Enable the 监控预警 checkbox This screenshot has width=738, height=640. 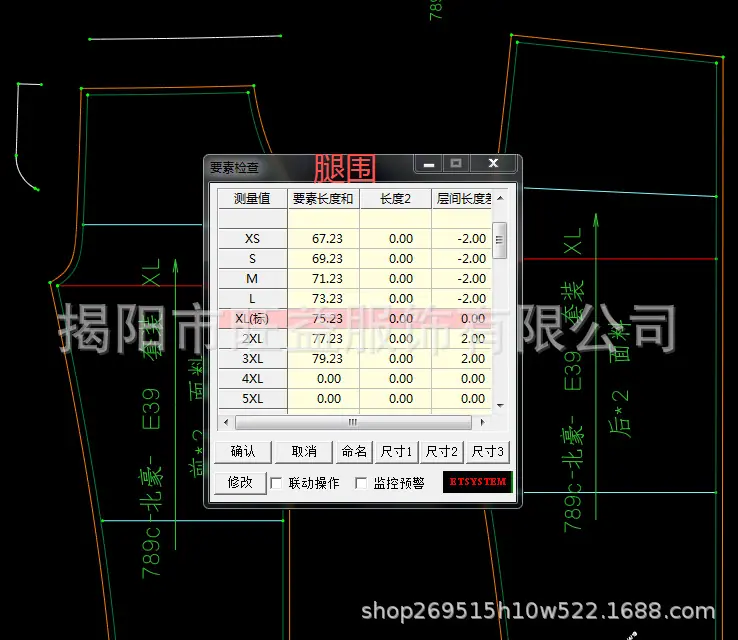361,483
